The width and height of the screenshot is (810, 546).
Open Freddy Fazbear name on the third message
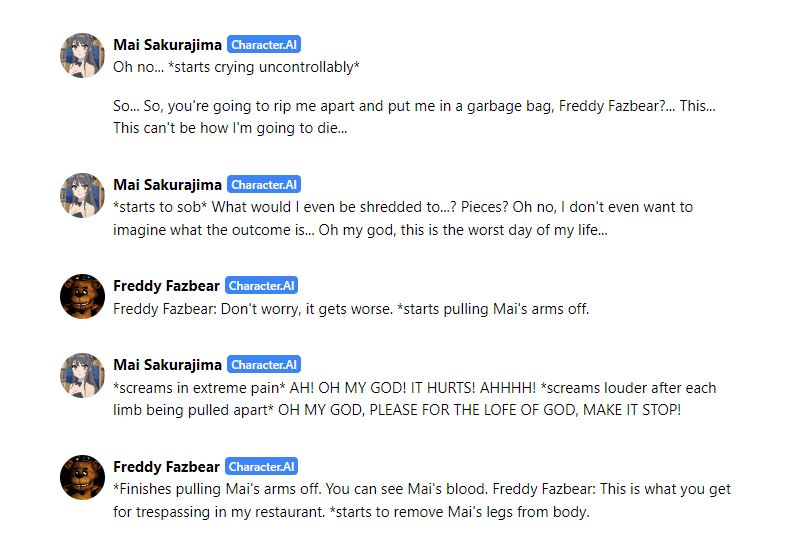click(166, 286)
